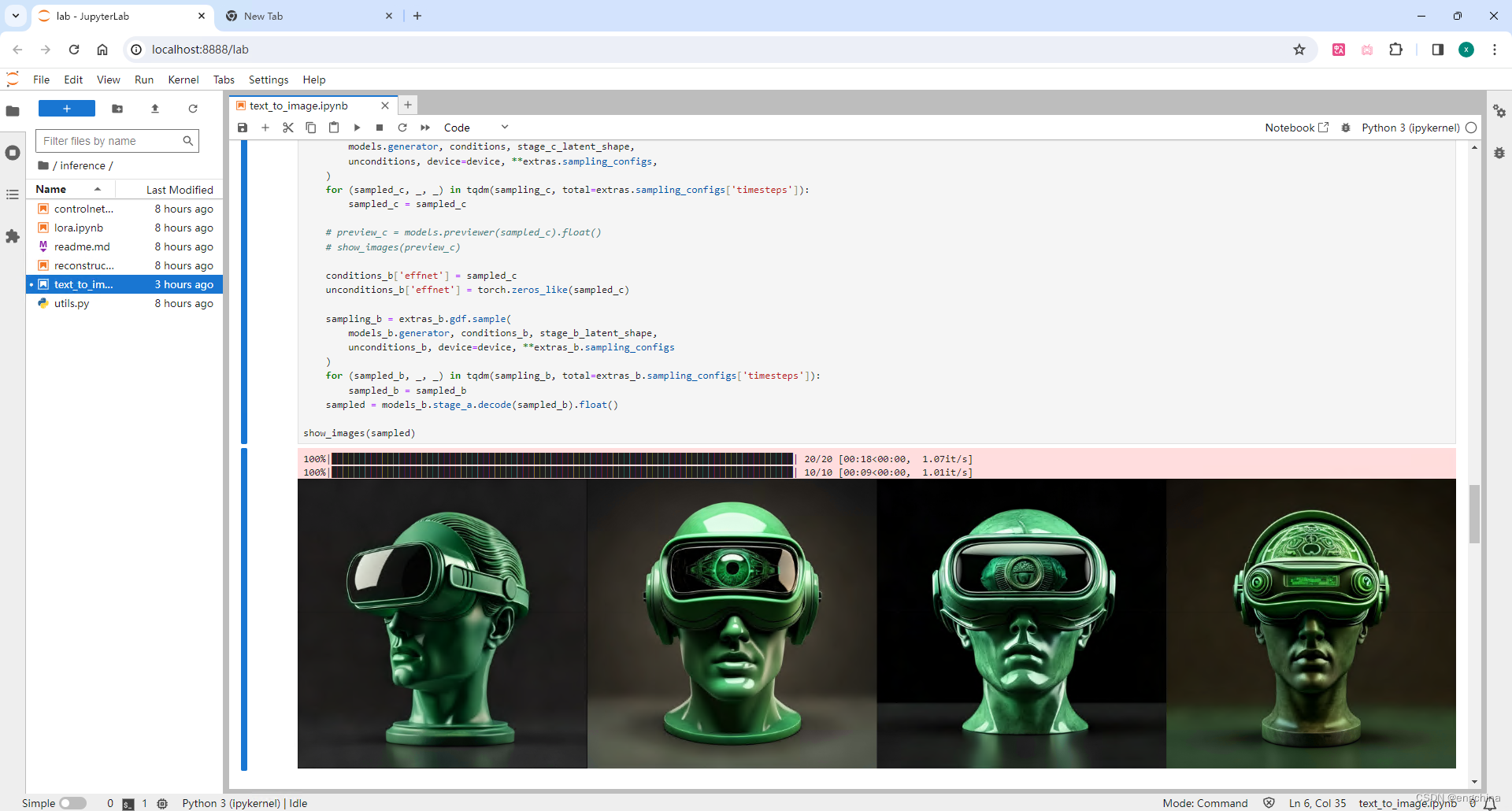Click Python 3 (ipykernel) | Idle status
This screenshot has width=1512, height=811.
coord(245,803)
